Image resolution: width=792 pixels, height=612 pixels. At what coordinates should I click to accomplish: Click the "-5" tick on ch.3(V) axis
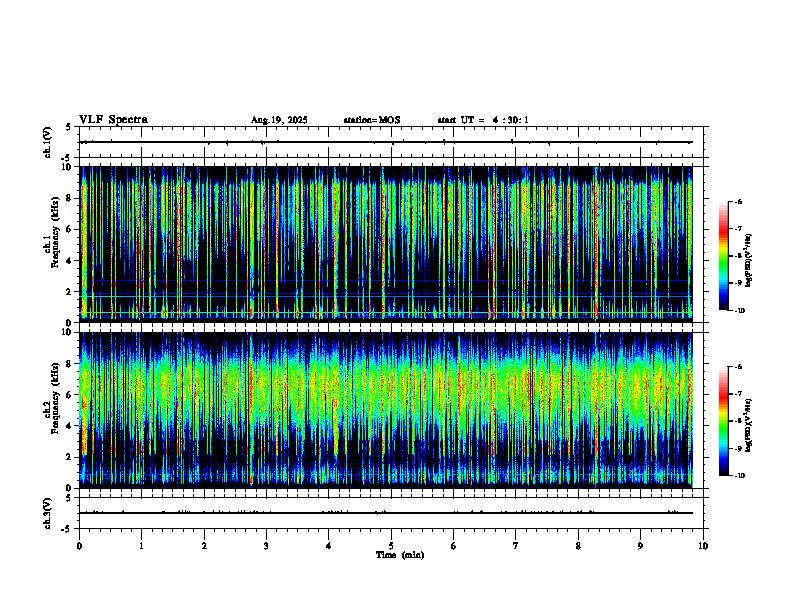click(67, 529)
